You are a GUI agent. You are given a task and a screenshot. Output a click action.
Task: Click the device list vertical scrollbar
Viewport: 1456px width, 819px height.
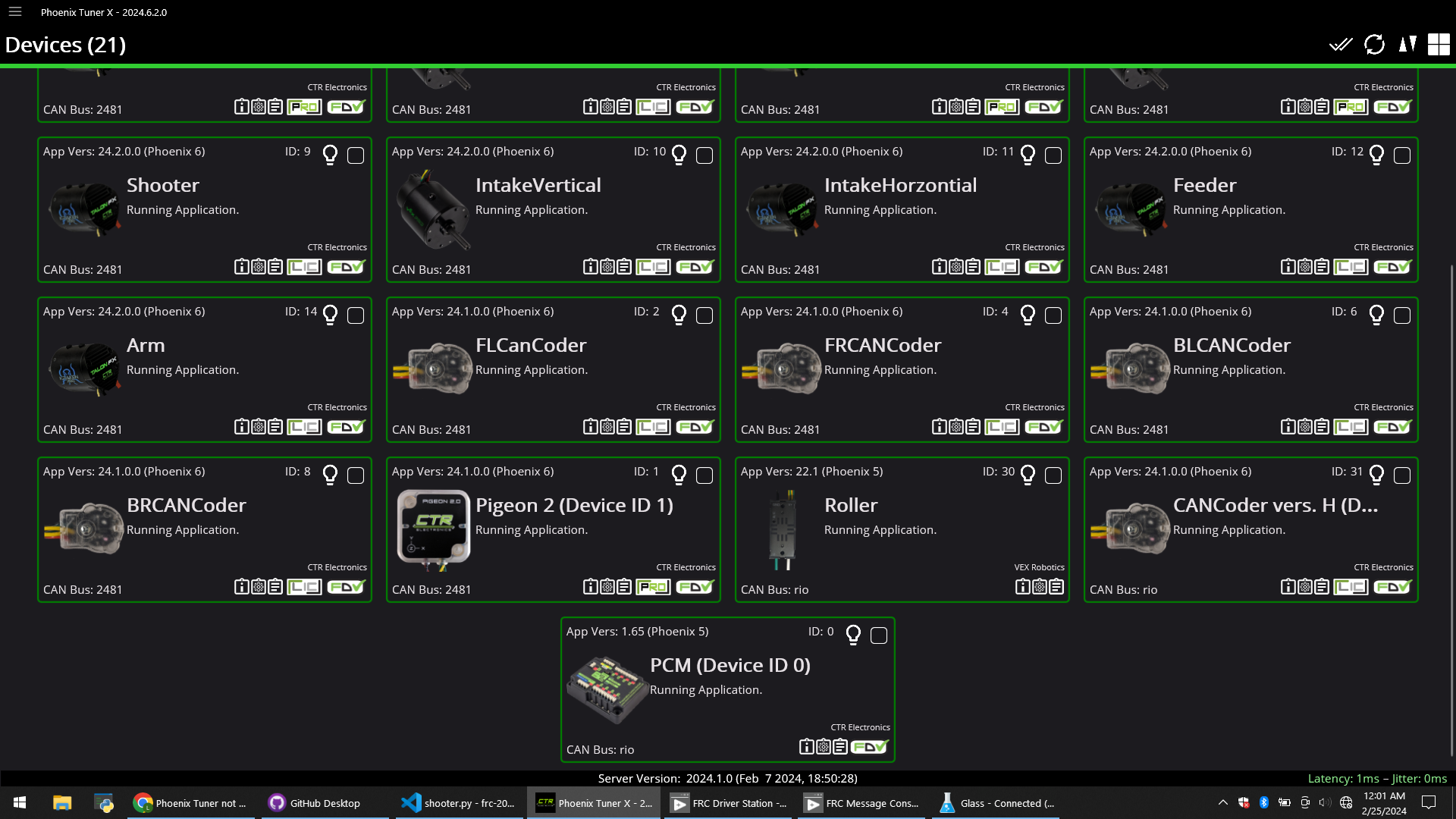coord(1451,510)
